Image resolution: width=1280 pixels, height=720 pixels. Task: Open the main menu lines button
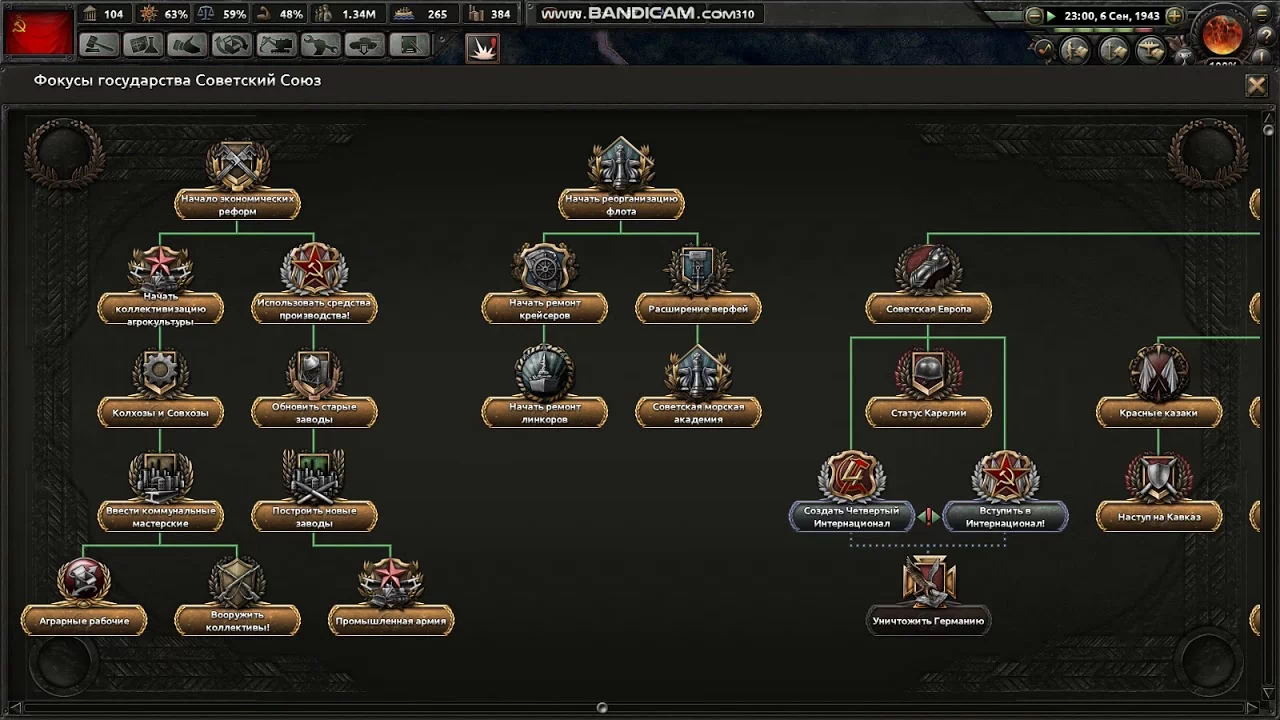pos(1261,14)
